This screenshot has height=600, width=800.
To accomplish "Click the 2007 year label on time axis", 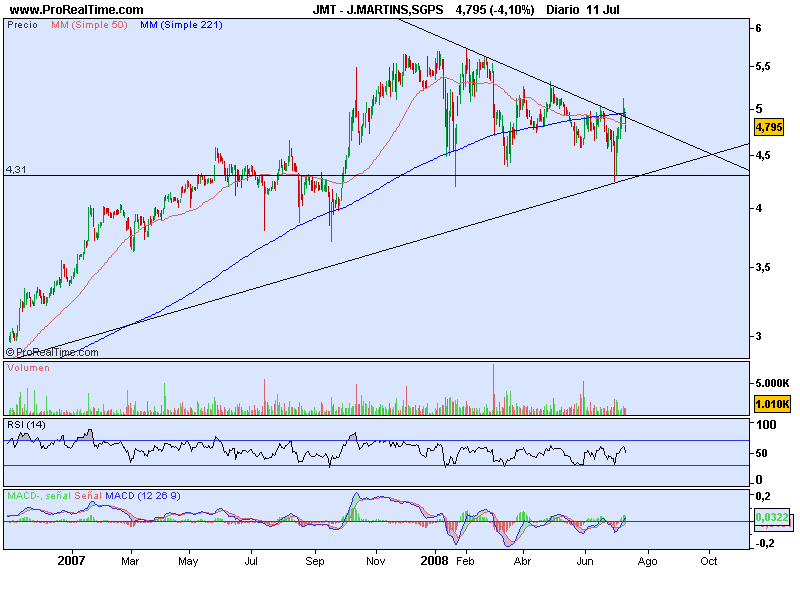I will [71, 561].
